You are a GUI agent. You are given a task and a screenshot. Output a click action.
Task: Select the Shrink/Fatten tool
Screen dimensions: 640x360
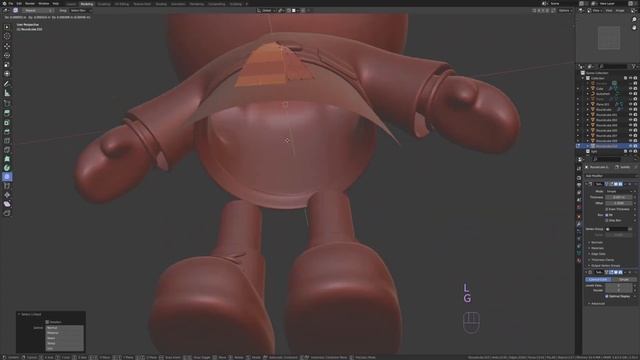point(7,195)
